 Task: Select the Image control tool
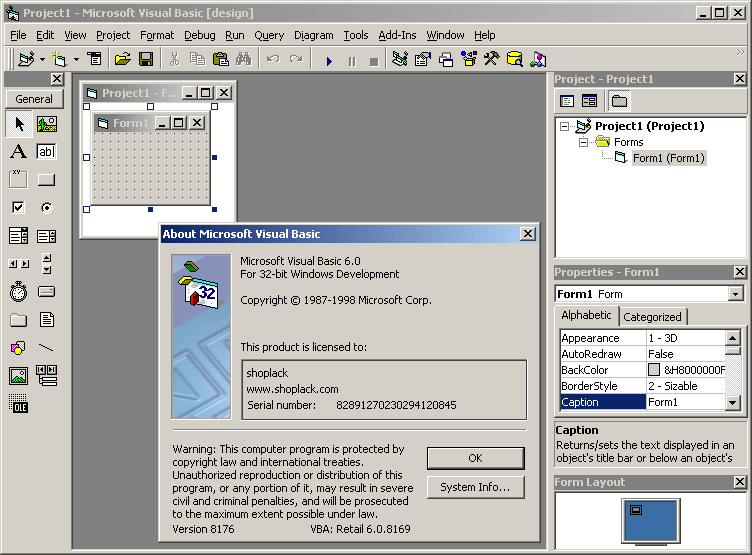19,376
